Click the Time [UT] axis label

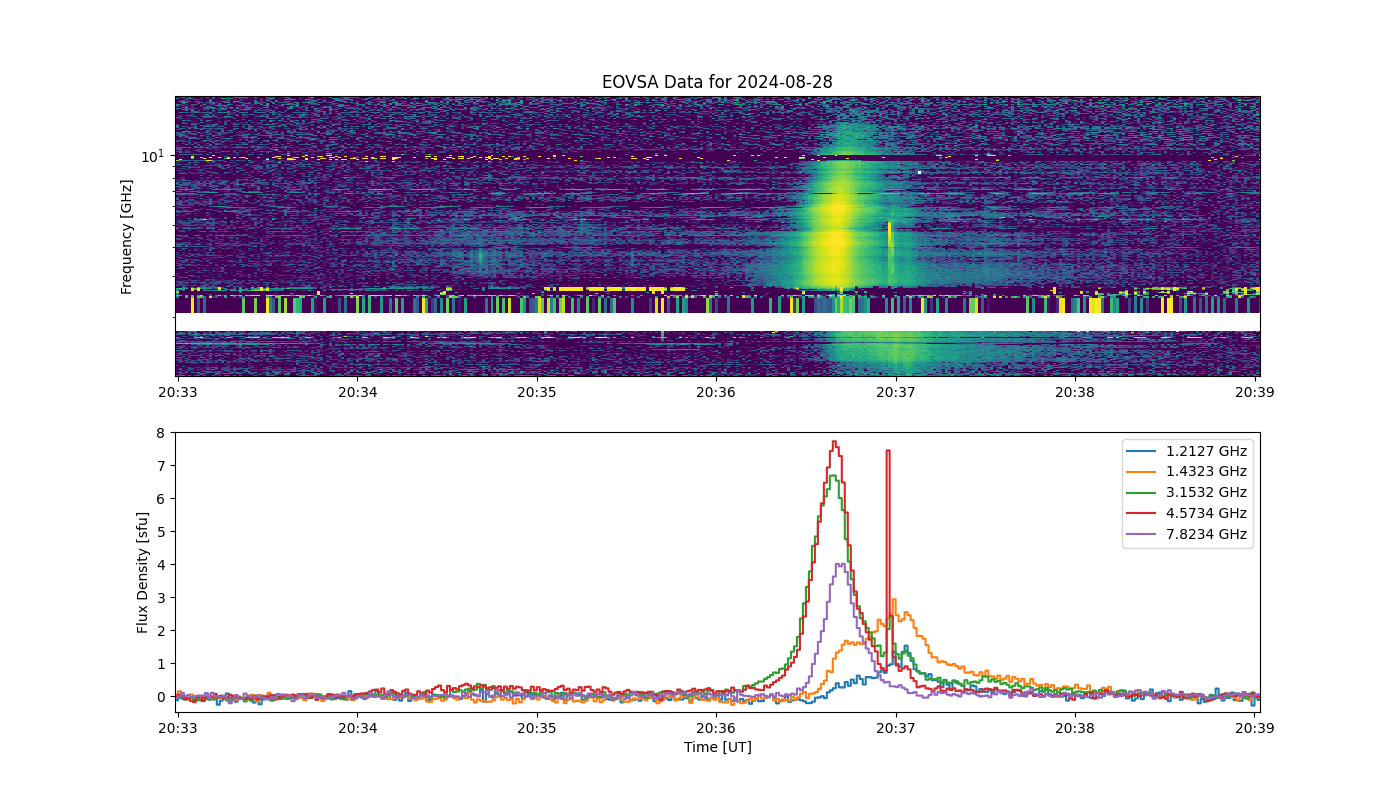pyautogui.click(x=717, y=747)
